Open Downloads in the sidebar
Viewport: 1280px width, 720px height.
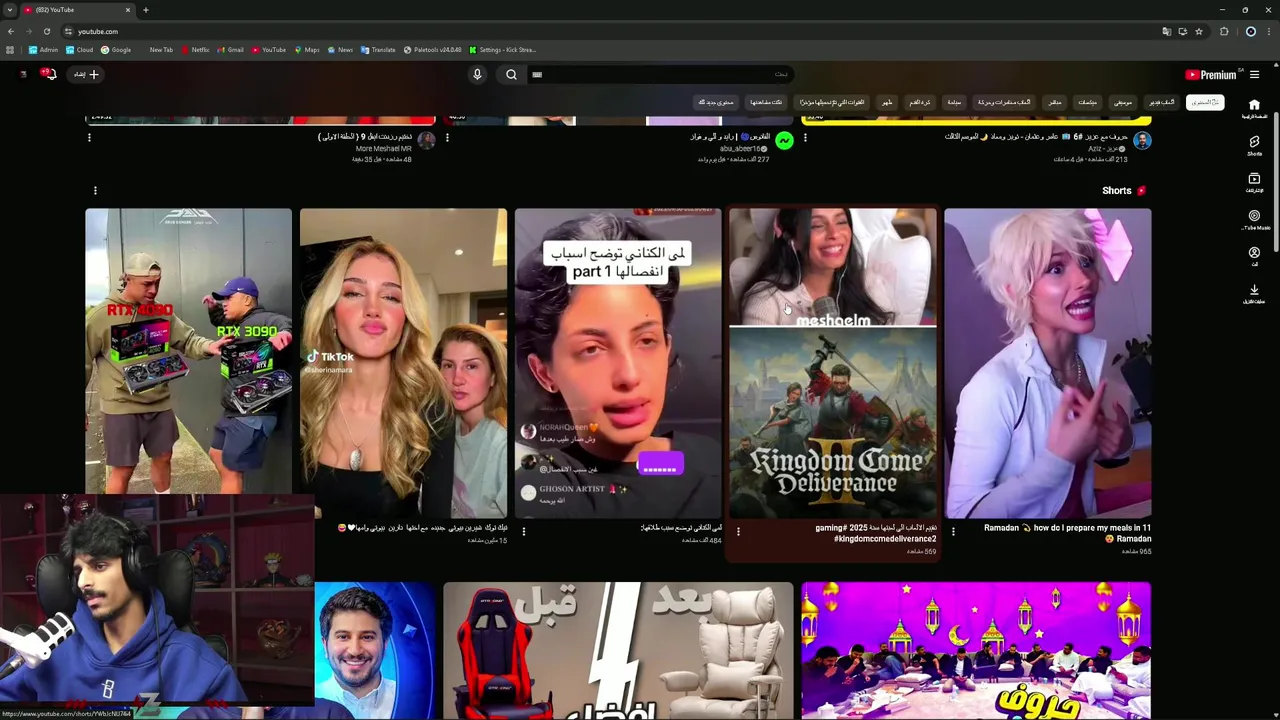[1254, 294]
